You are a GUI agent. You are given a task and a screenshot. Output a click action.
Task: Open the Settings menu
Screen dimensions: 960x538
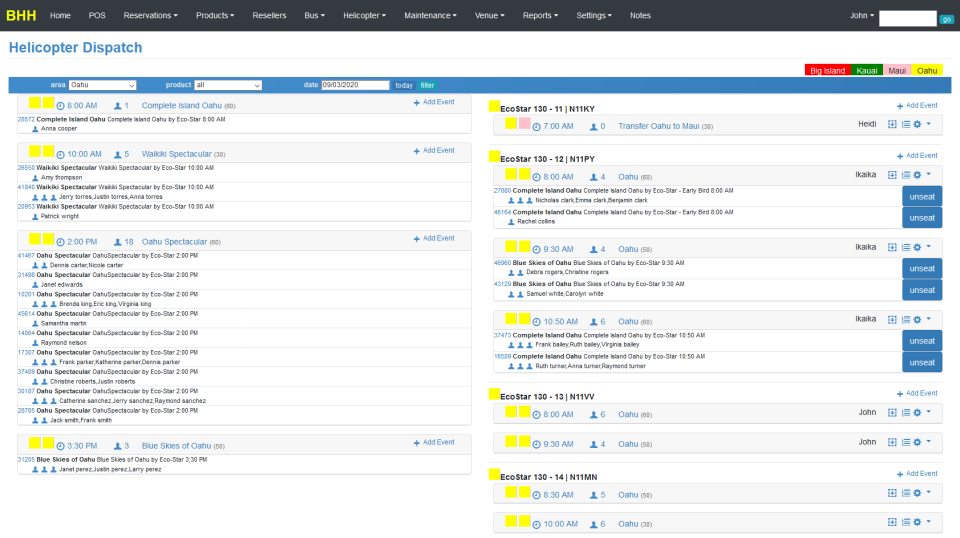click(593, 15)
